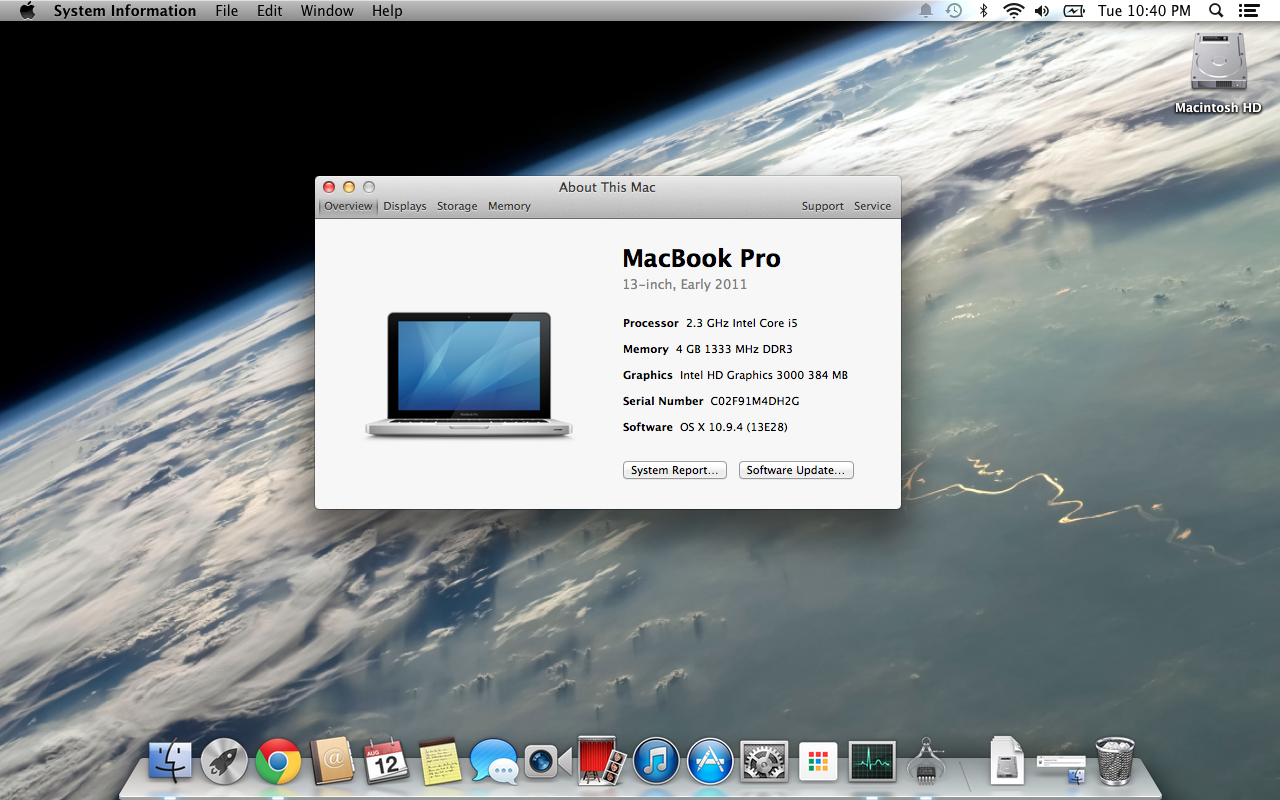1280x800 pixels.
Task: Click the System Report button
Action: point(675,470)
